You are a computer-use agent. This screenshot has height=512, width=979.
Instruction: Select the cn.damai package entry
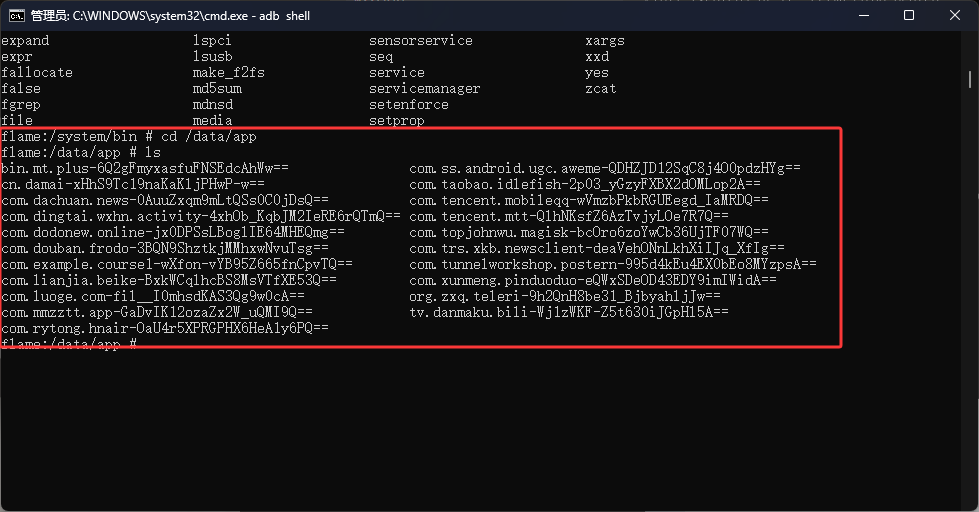pyautogui.click(x=133, y=184)
